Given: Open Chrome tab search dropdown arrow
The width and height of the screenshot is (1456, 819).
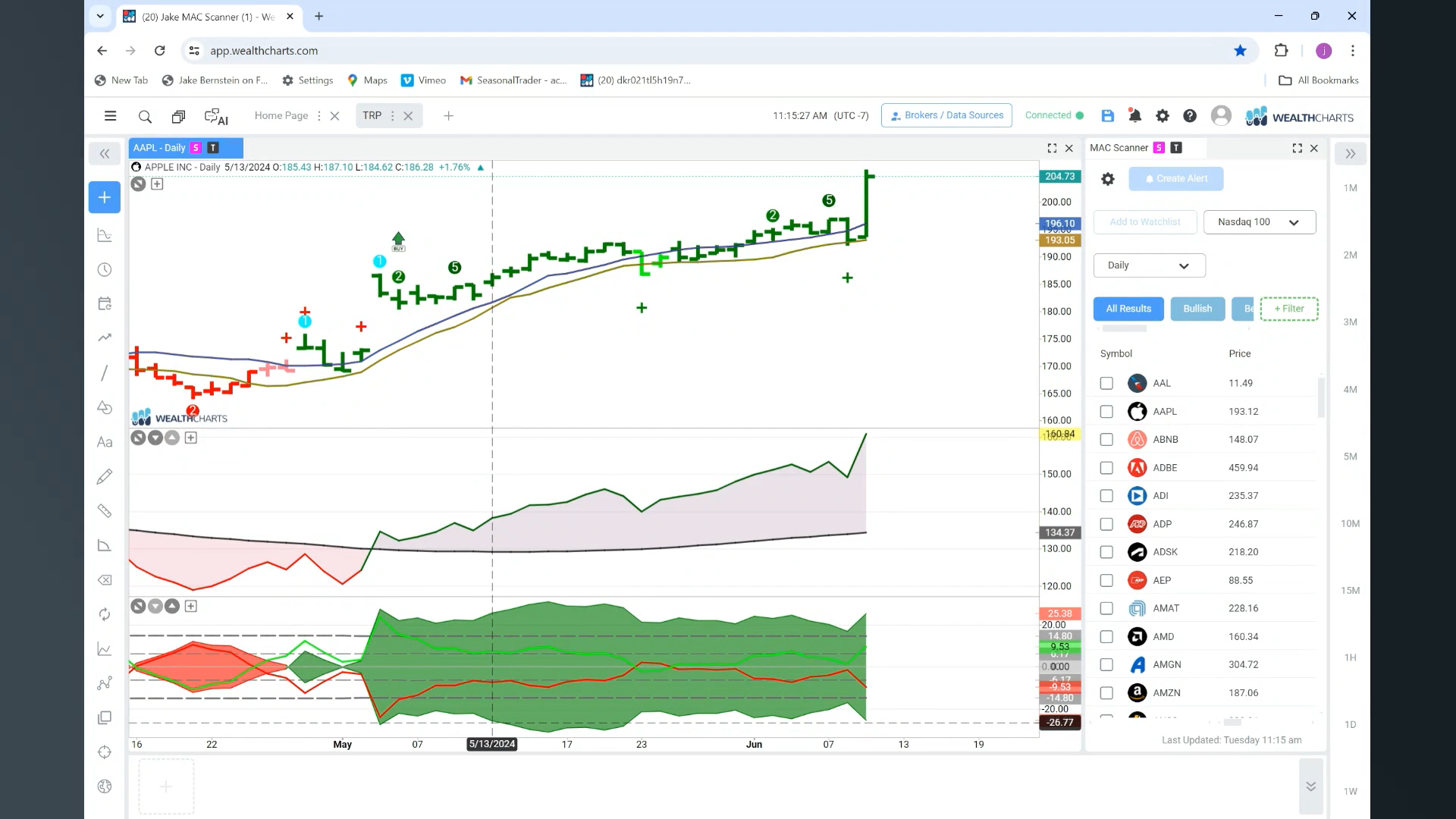Looking at the screenshot, I should tap(100, 16).
